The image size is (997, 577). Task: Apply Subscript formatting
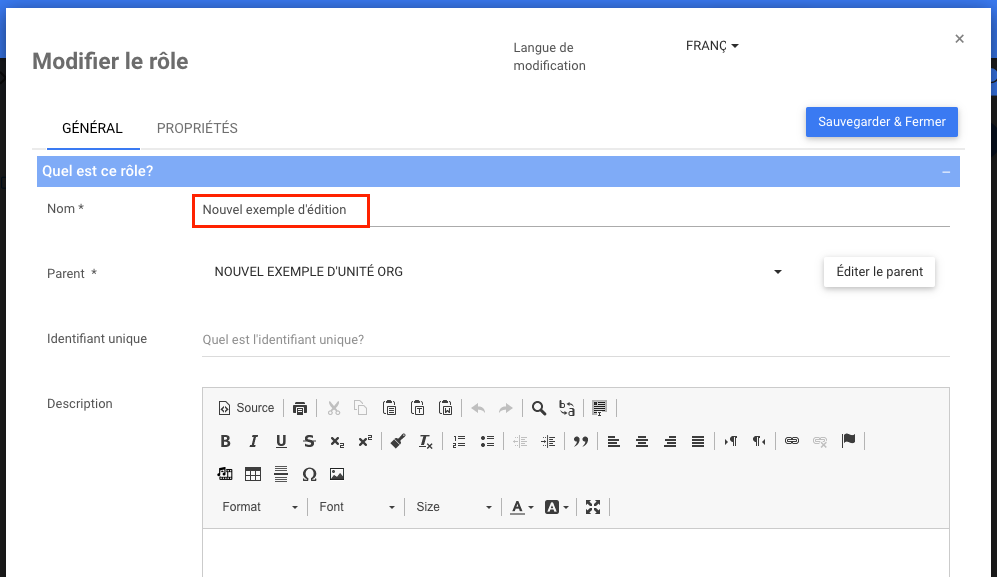coord(337,441)
